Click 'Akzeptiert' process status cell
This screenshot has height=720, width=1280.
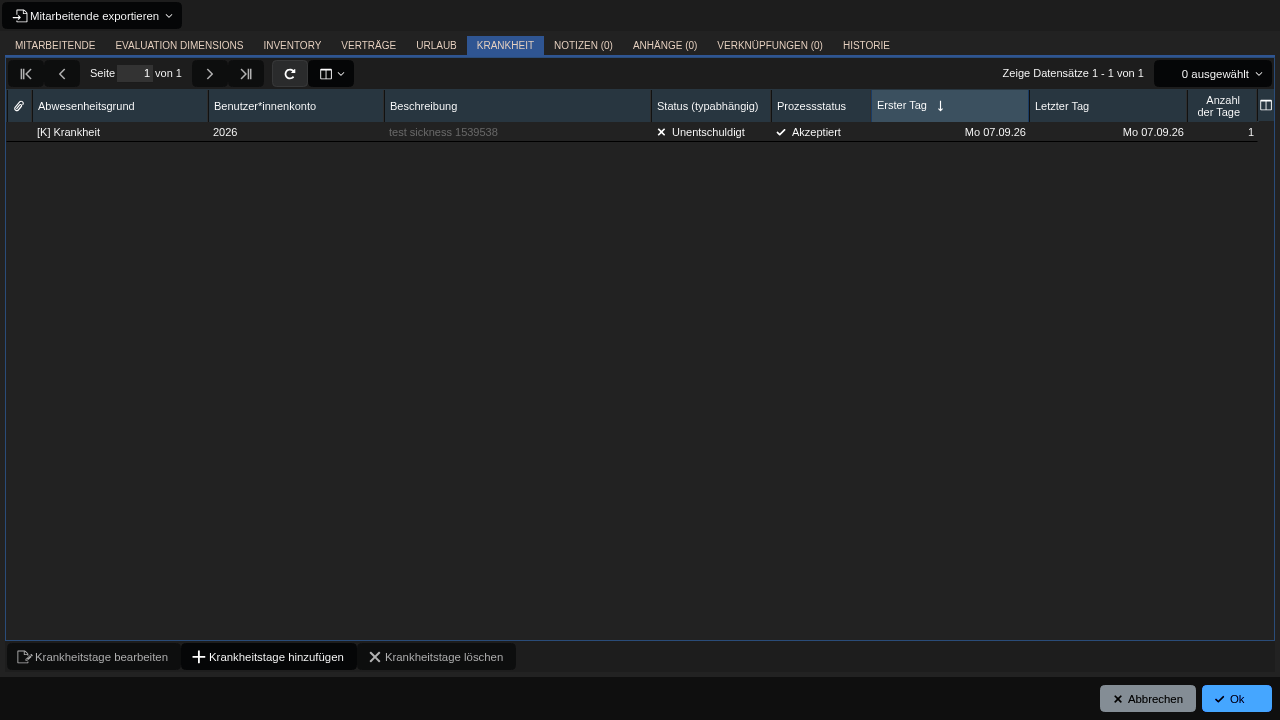(821, 132)
